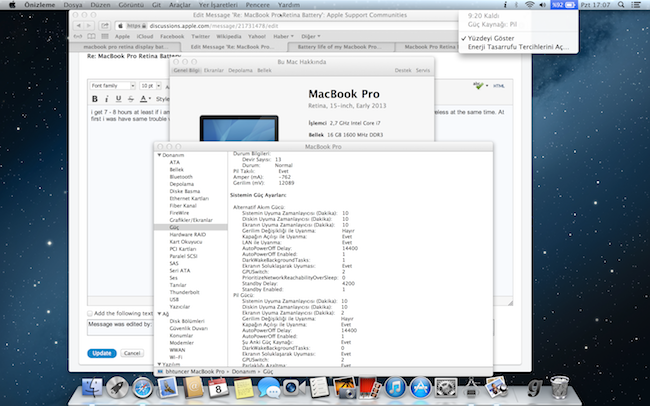Select Bluetooth in hardware tree

click(181, 177)
